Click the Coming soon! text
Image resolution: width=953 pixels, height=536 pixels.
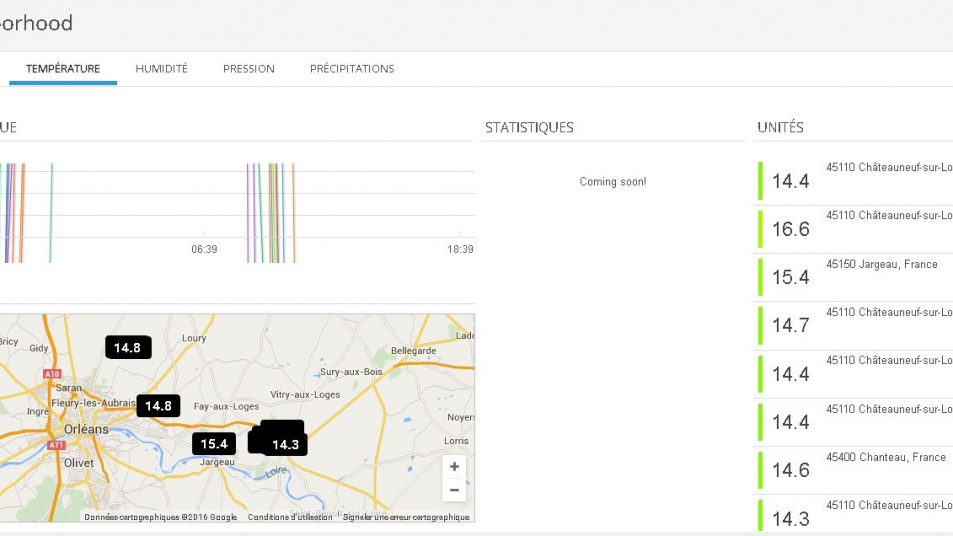pyautogui.click(x=613, y=182)
